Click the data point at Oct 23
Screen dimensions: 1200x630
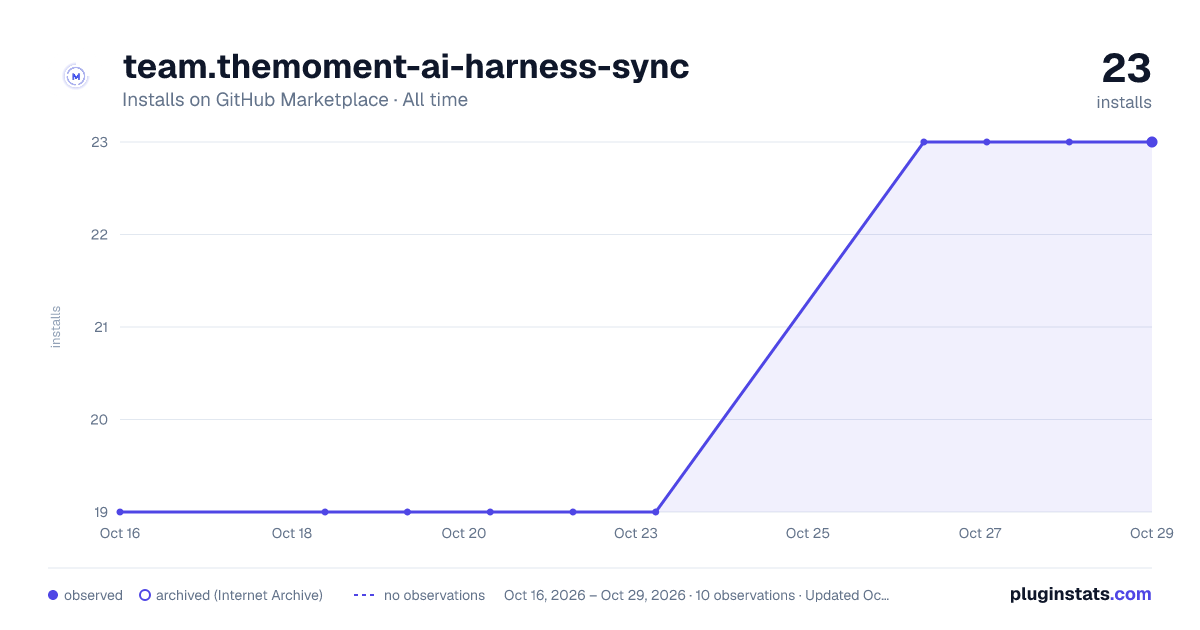pyautogui.click(x=656, y=512)
